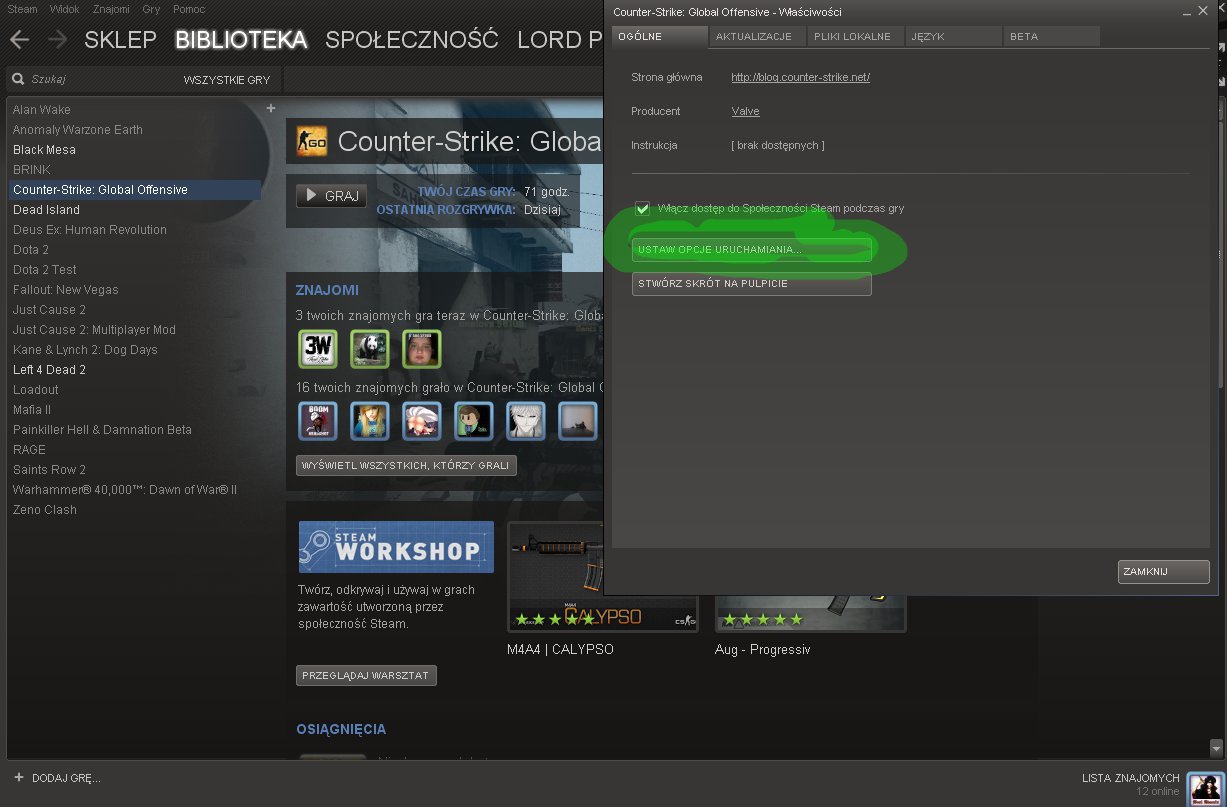This screenshot has width=1227, height=807.
Task: Click the Graj play button
Action: [x=331, y=196]
